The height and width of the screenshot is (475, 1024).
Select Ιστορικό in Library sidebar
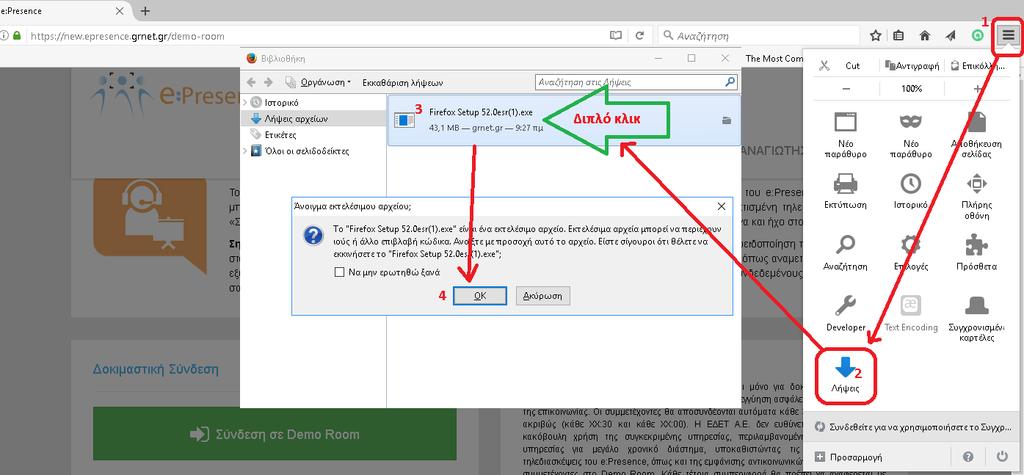pyautogui.click(x=281, y=103)
